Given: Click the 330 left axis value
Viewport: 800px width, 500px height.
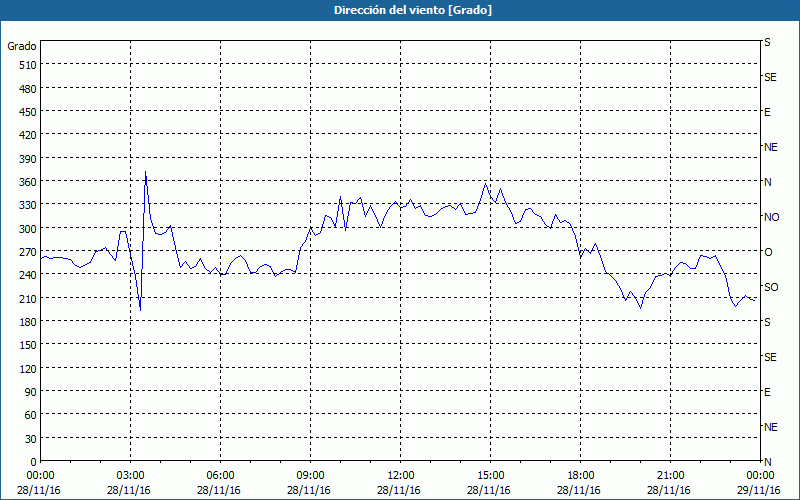Looking at the screenshot, I should coord(28,205).
